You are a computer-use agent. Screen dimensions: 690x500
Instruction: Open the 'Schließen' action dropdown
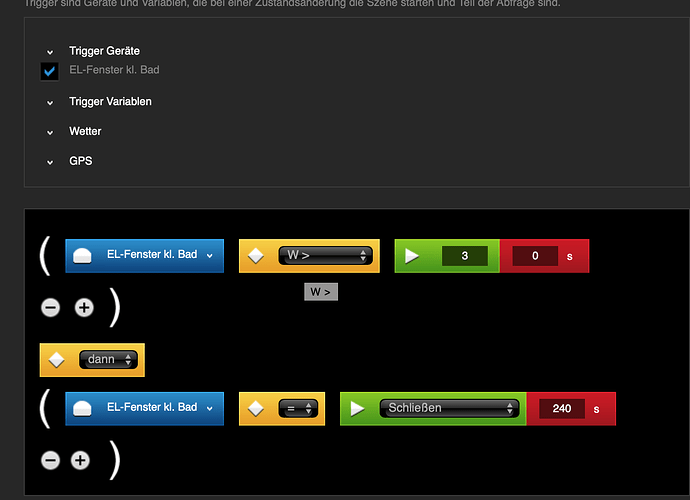pos(449,408)
